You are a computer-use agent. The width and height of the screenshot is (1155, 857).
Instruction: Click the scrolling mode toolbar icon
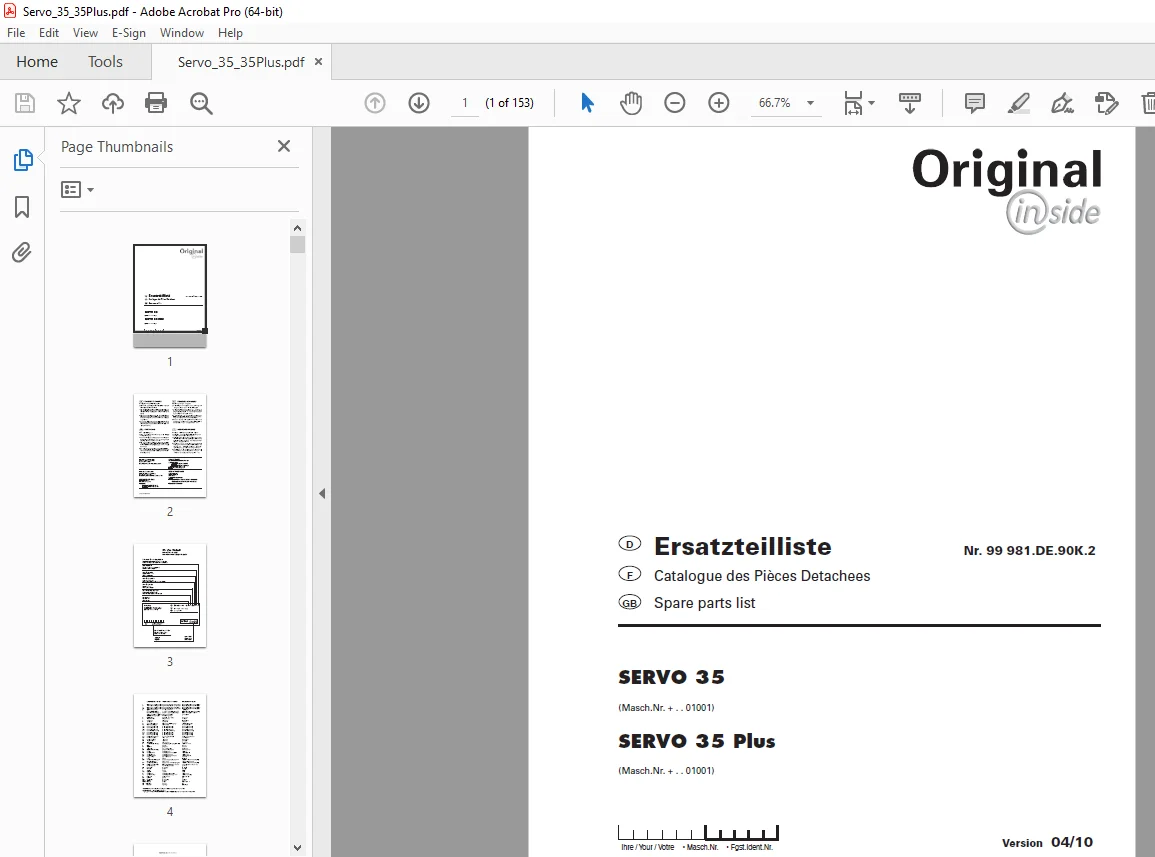pyautogui.click(x=910, y=103)
